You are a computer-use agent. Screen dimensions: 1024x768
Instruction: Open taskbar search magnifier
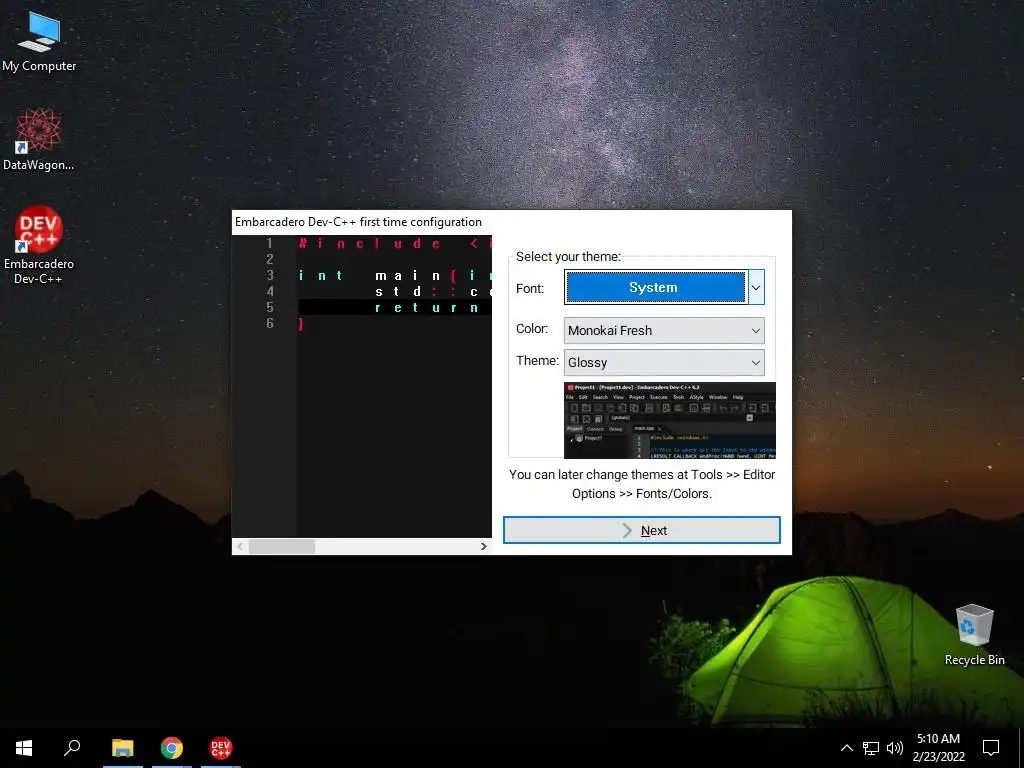[x=72, y=748]
